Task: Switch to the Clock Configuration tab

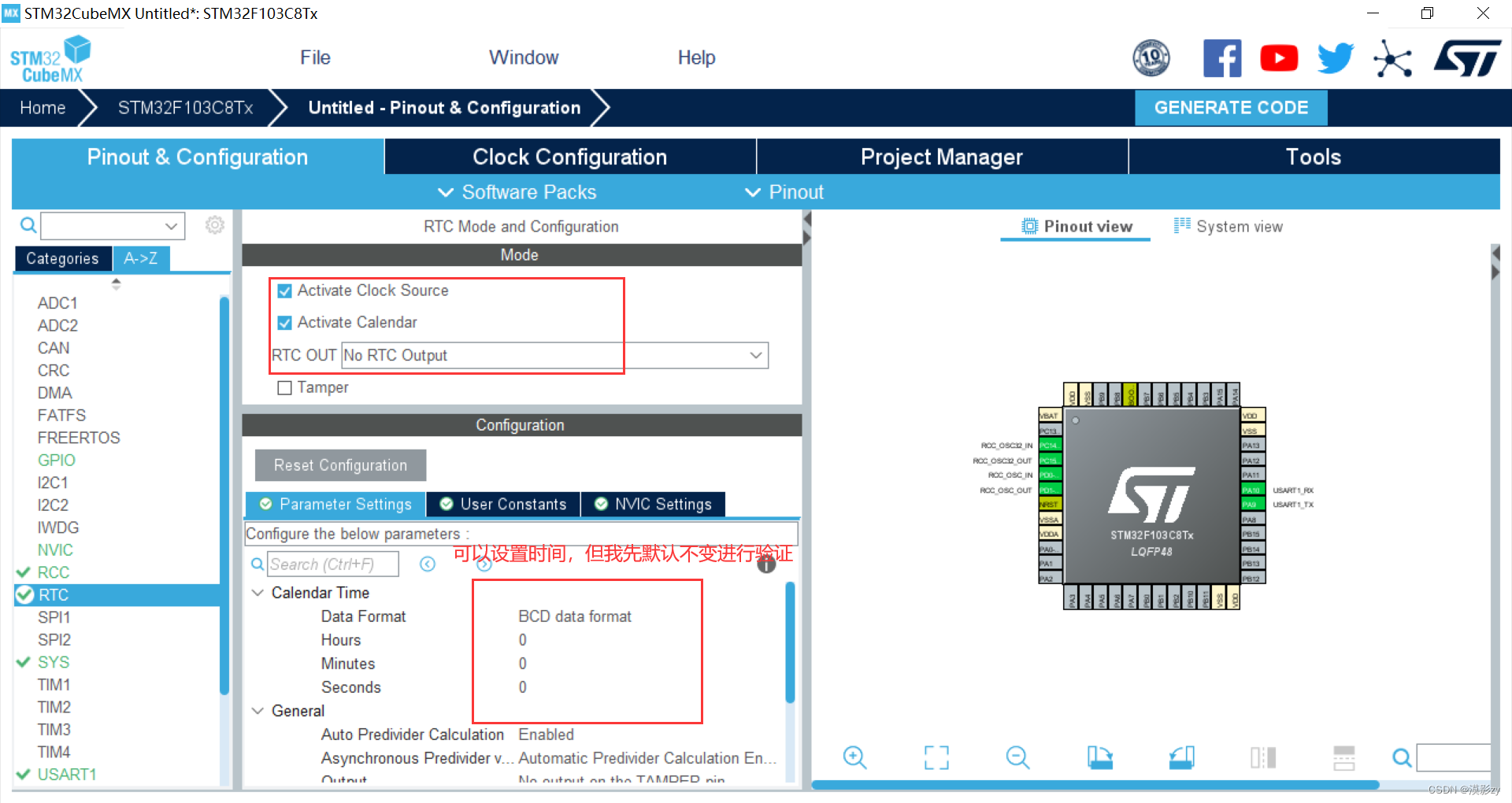Action: (x=569, y=157)
